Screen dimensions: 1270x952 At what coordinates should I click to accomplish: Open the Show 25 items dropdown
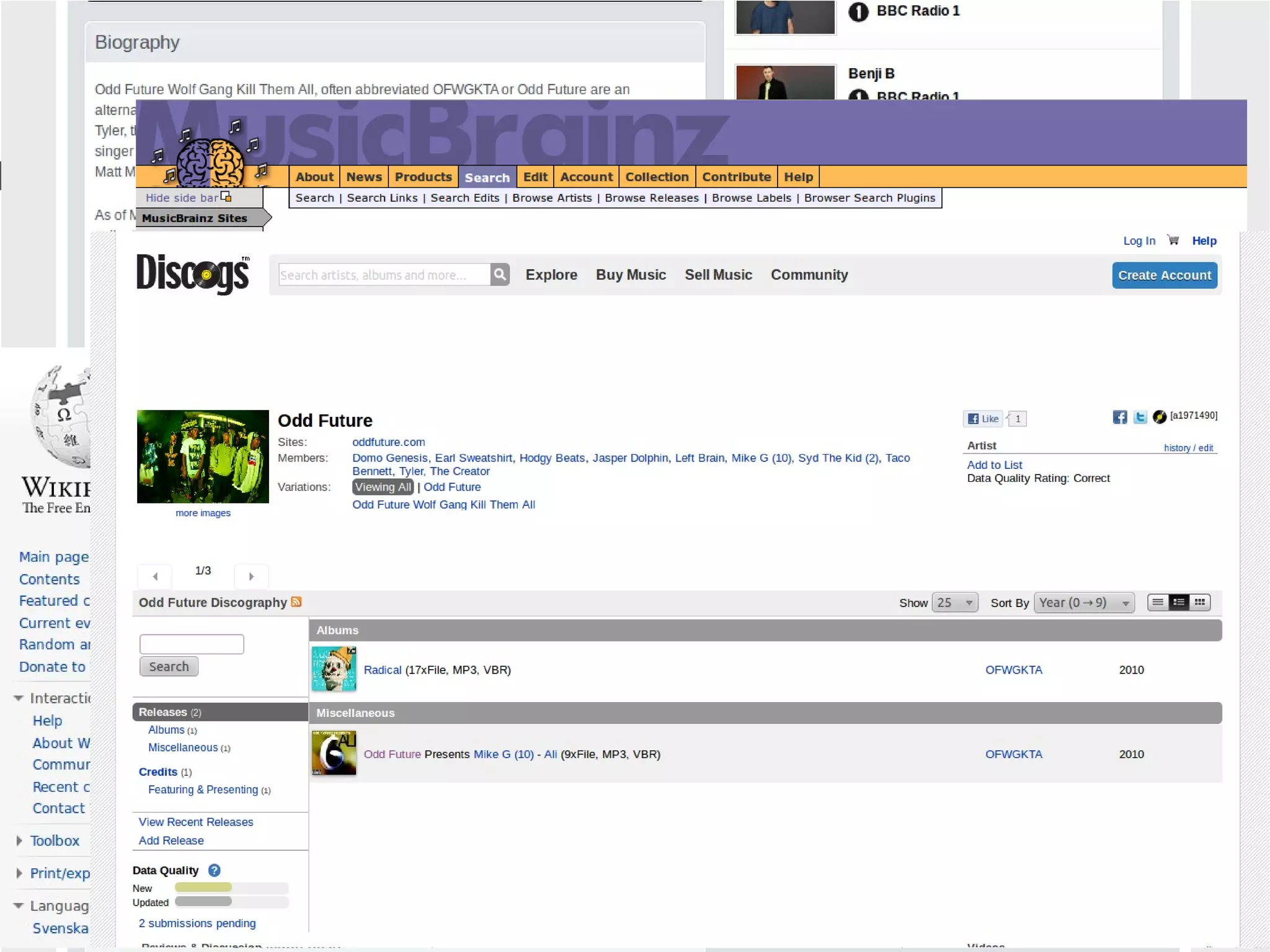click(954, 602)
